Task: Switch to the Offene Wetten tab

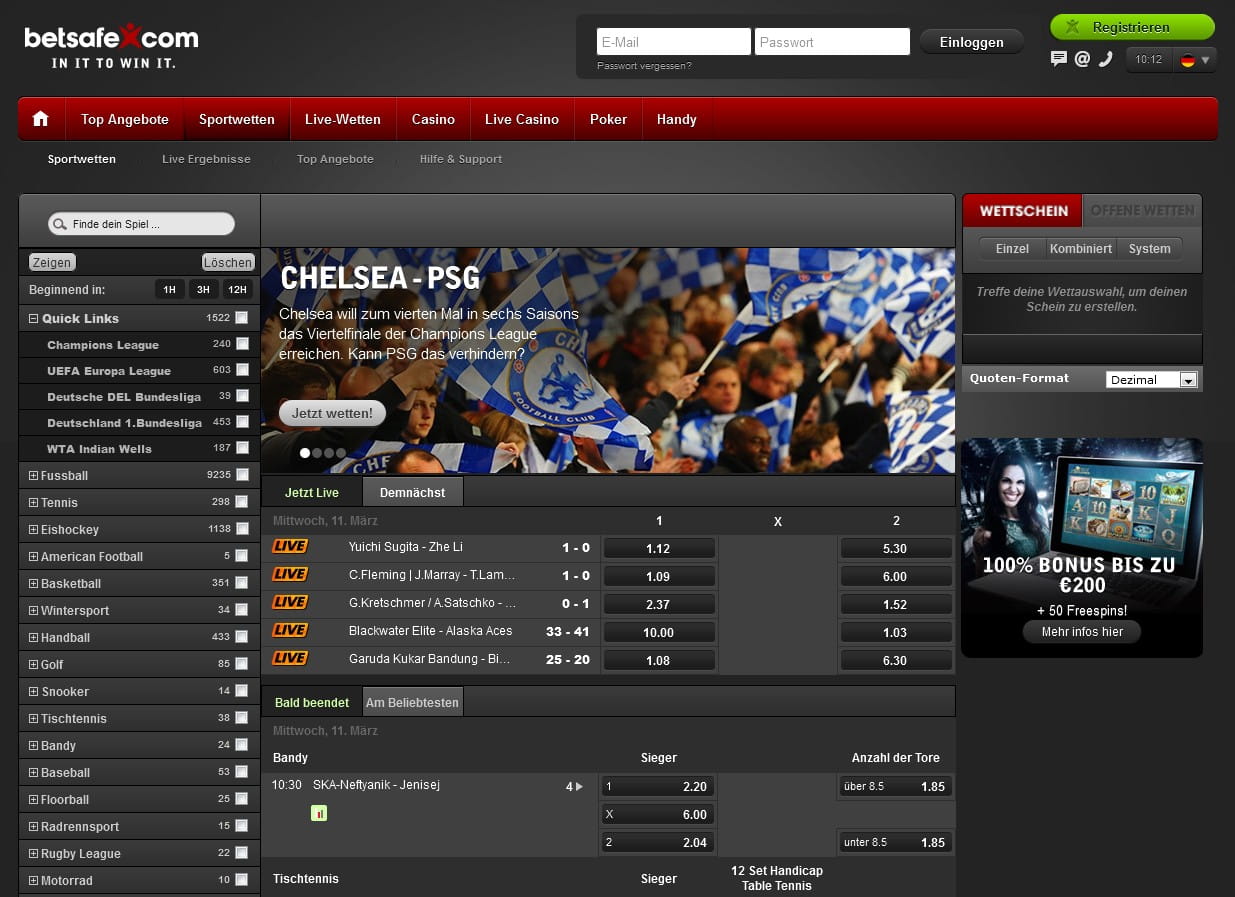Action: coord(1142,211)
